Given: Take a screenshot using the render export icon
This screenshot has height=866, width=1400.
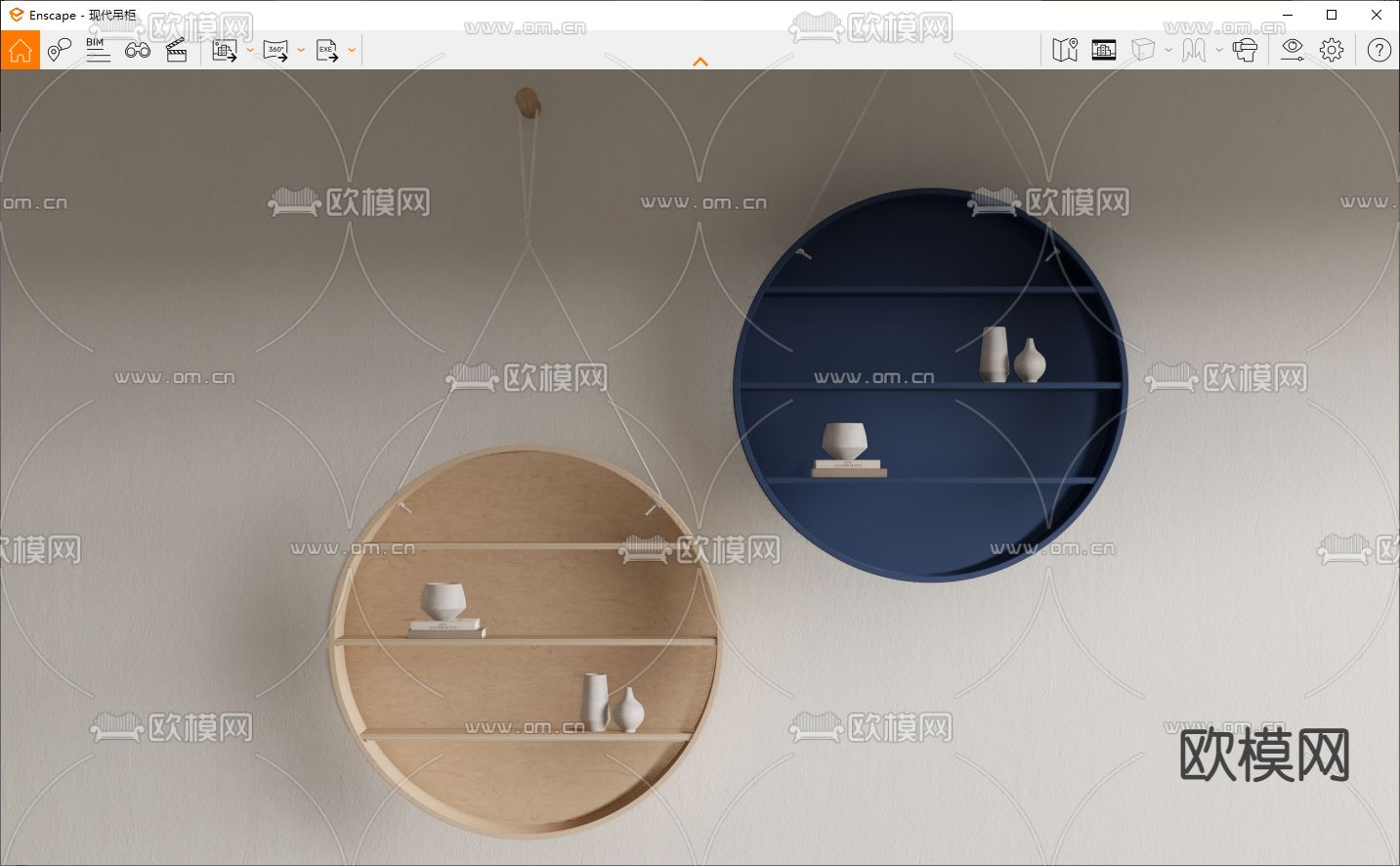Looking at the screenshot, I should click(224, 50).
